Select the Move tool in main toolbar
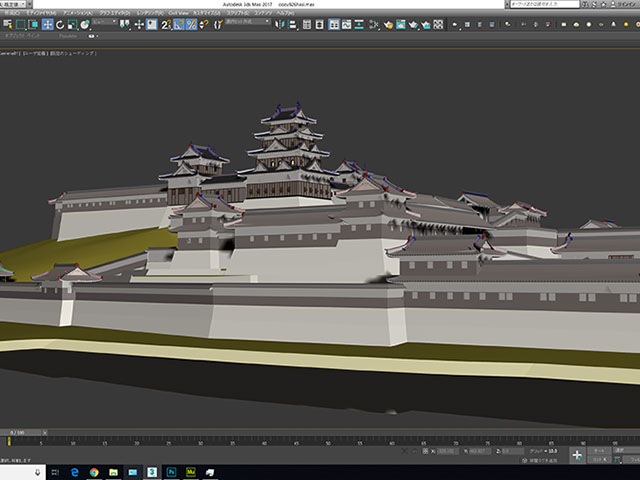Image resolution: width=640 pixels, height=480 pixels. (48, 24)
